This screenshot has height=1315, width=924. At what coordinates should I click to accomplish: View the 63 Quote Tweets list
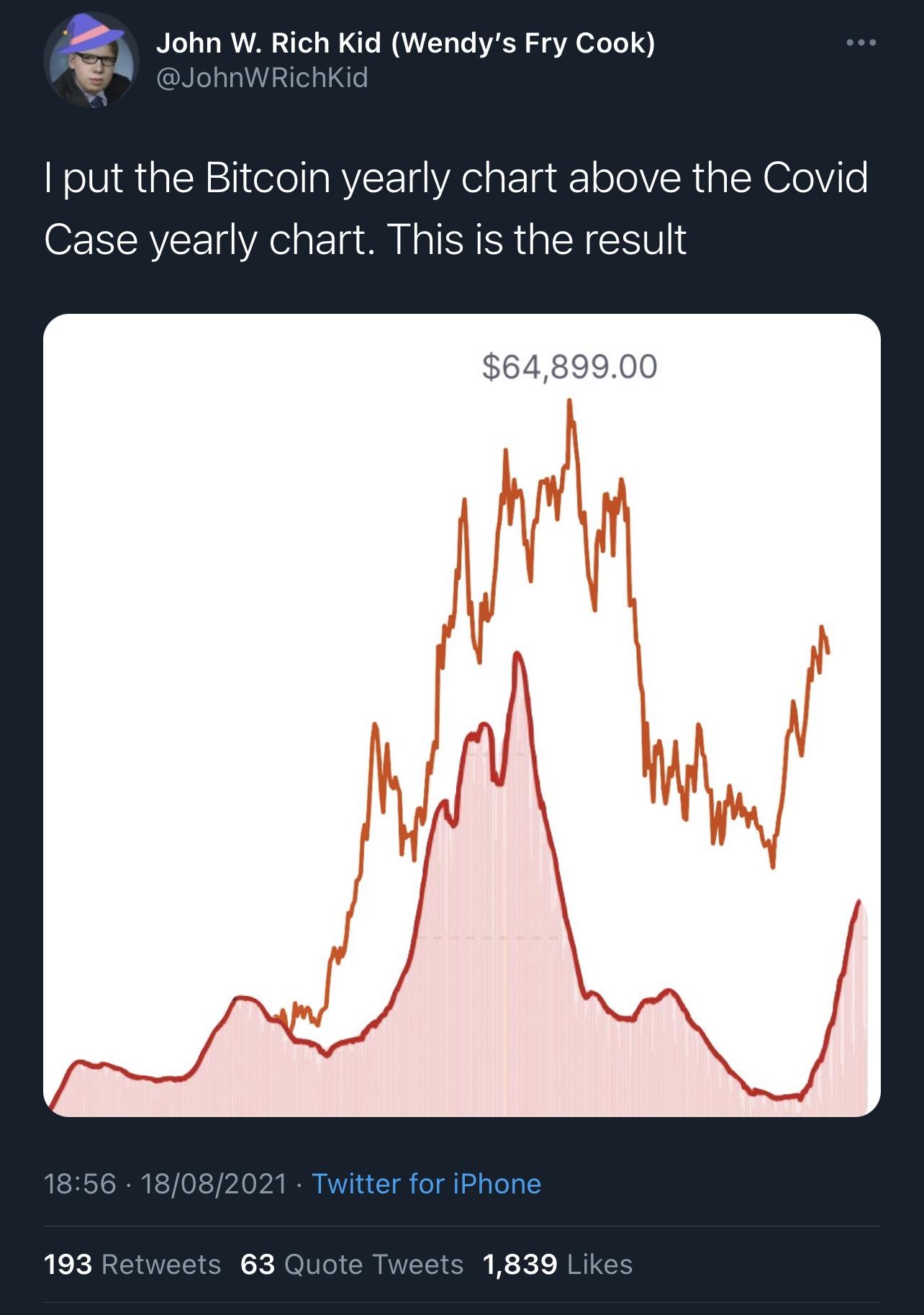tap(352, 1264)
